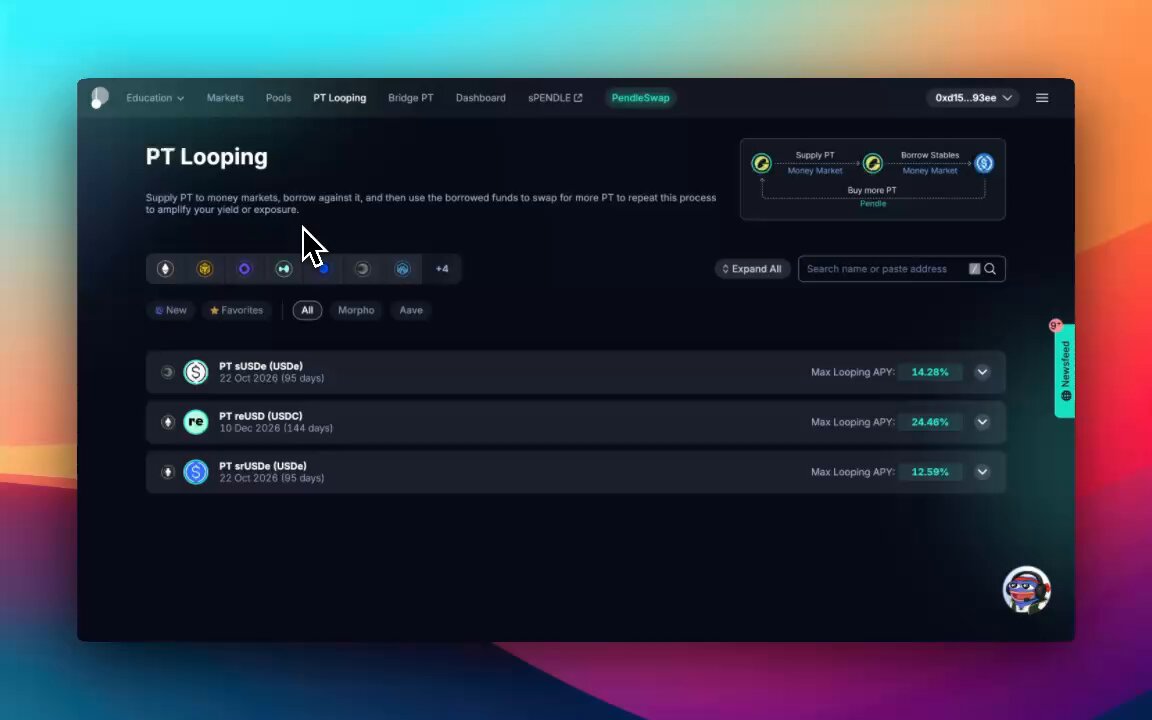Click the Pendle logo in the navbar
The image size is (1152, 720).
click(x=99, y=98)
